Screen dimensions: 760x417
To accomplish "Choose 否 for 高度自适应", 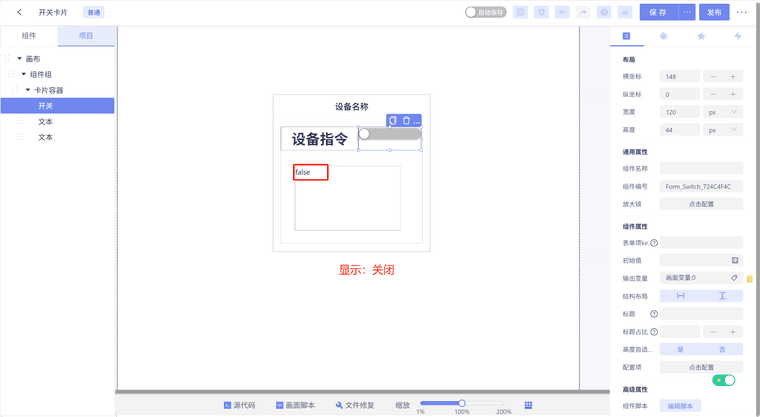I will point(722,349).
